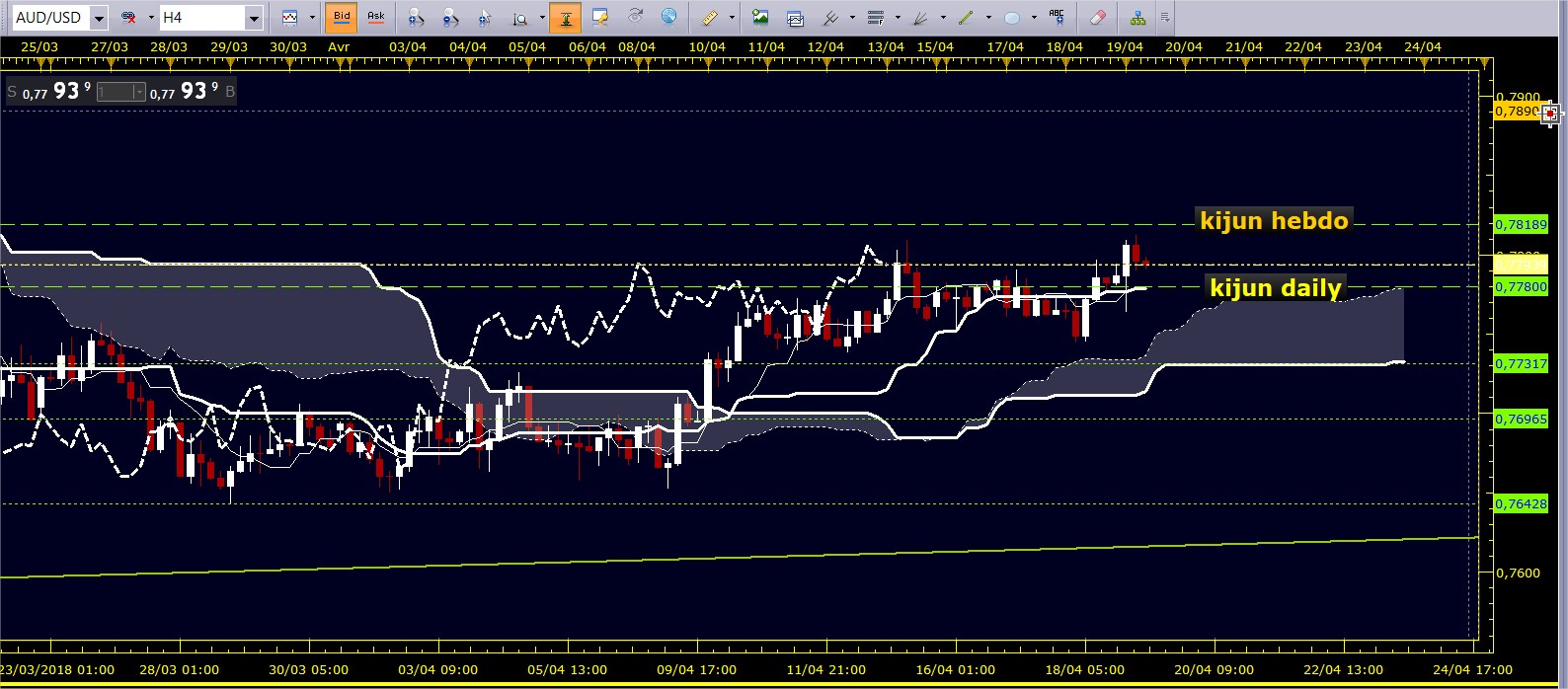The height and width of the screenshot is (689, 1568).
Task: Click the 19/04 date on top axis
Action: tap(1125, 46)
